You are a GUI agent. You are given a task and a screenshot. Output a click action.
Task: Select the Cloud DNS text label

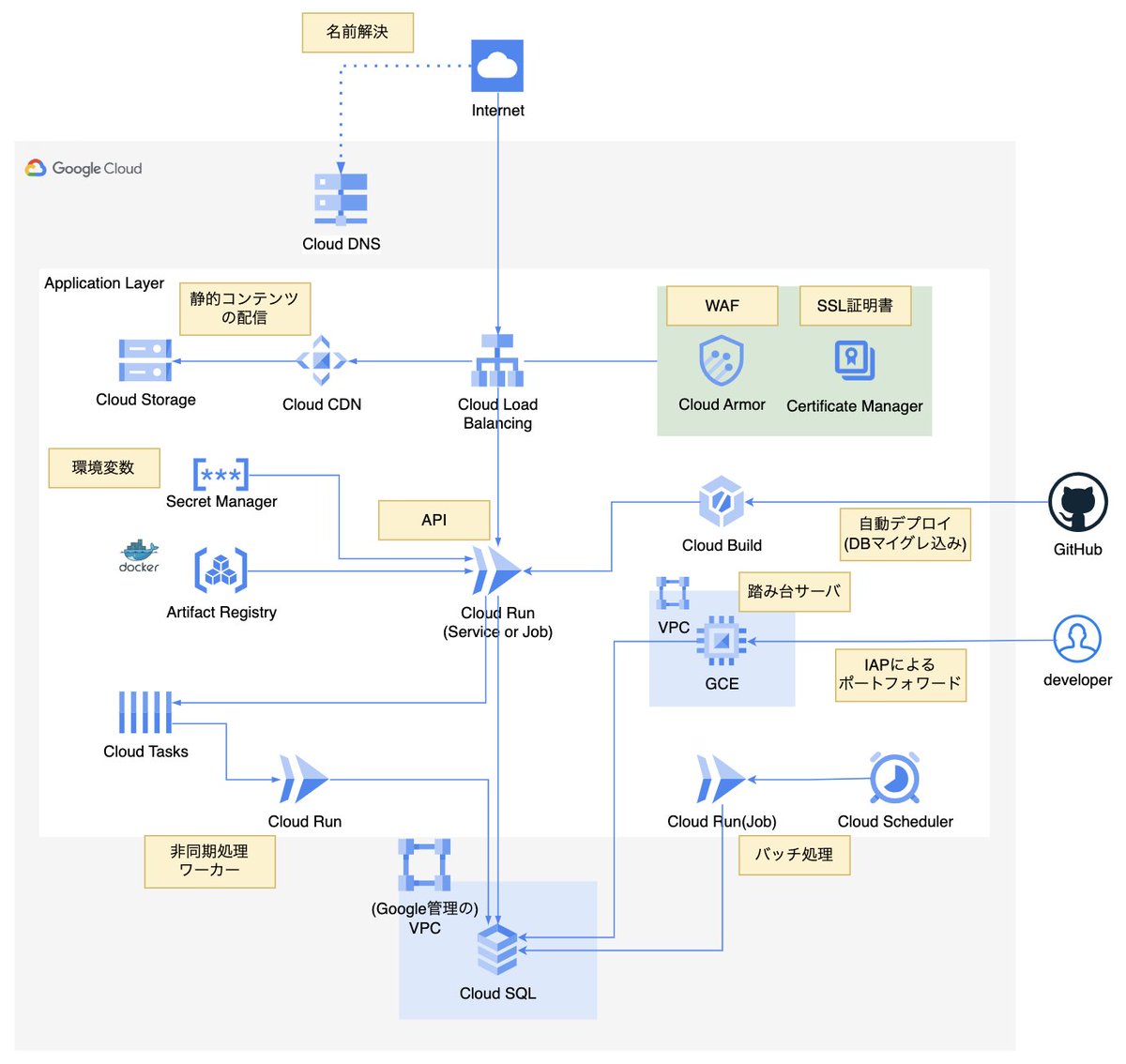342,244
